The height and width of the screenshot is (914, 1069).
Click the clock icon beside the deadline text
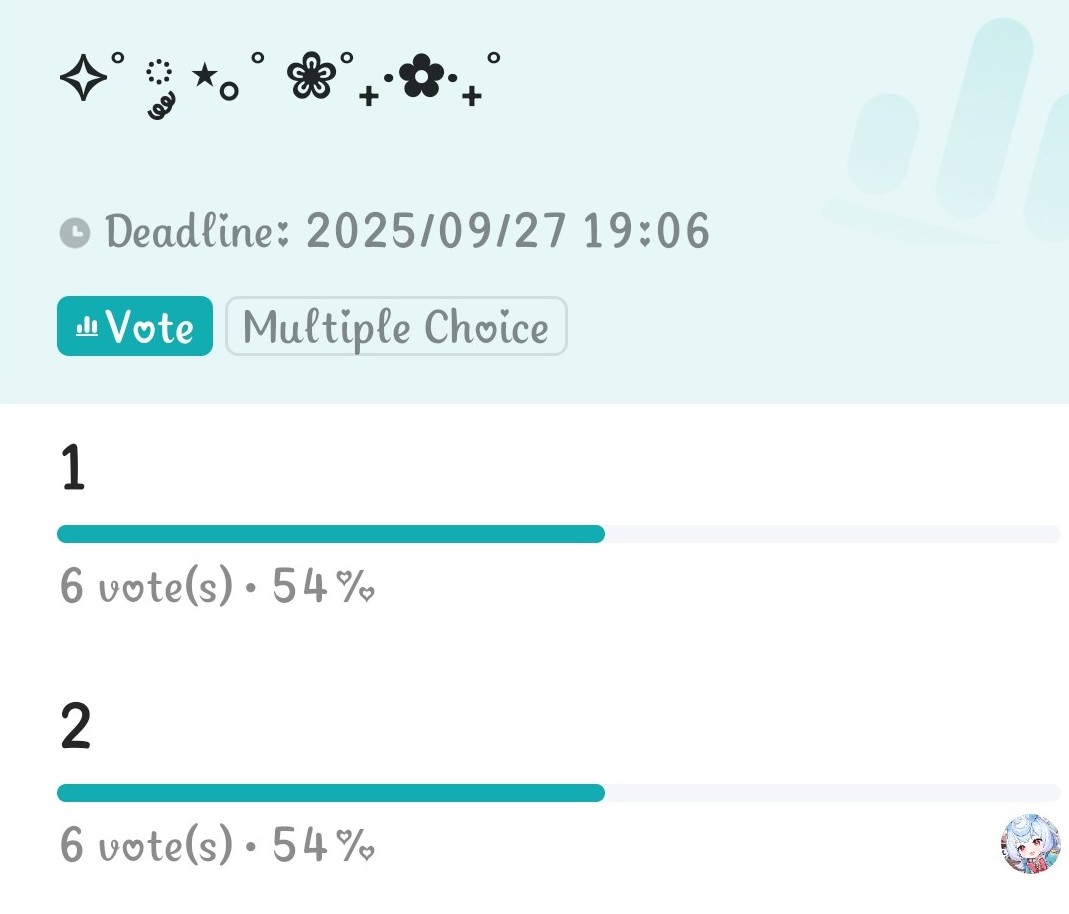click(x=74, y=231)
